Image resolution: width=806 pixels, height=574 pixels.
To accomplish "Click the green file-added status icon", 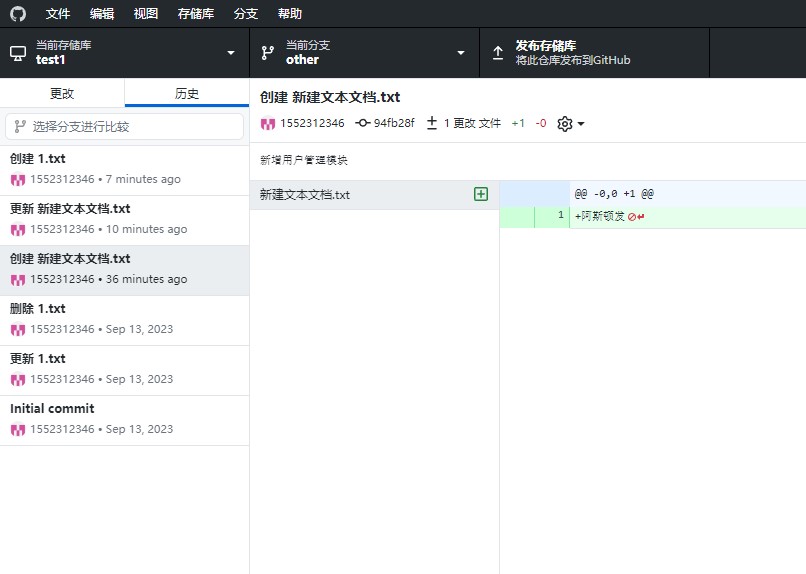I will click(x=481, y=194).
